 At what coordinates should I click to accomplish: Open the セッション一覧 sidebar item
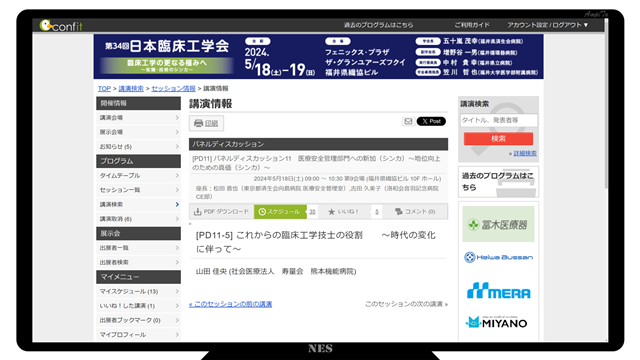pos(138,190)
